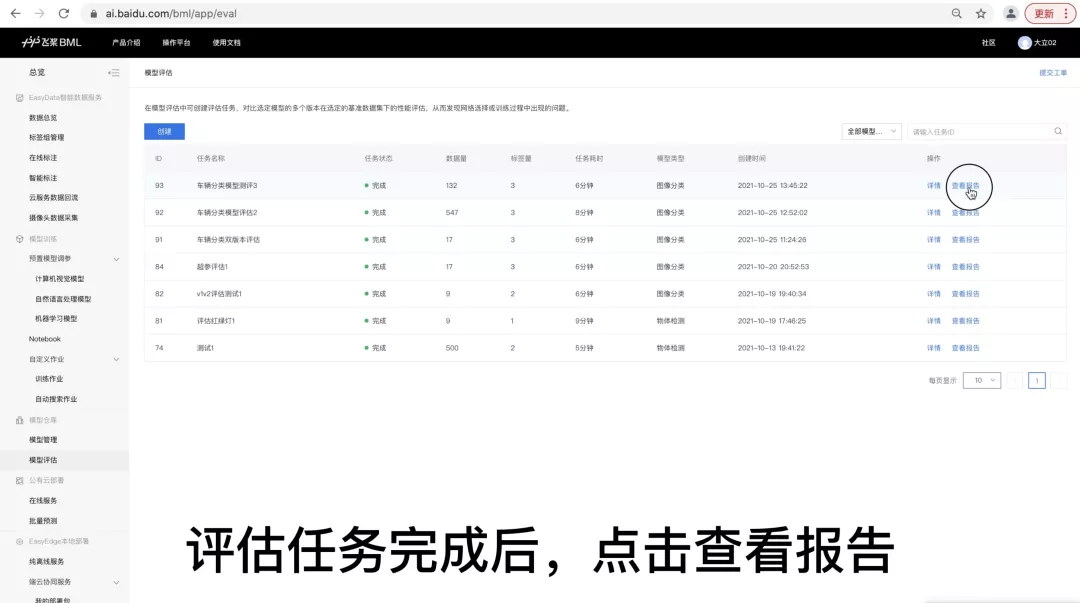Collapse the 预置模型调参 sidebar group

pos(116,259)
